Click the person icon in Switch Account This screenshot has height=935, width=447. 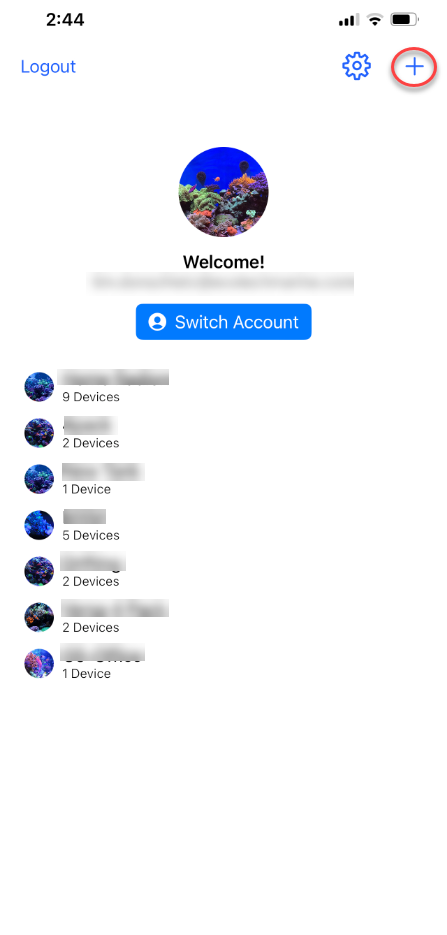pos(157,322)
